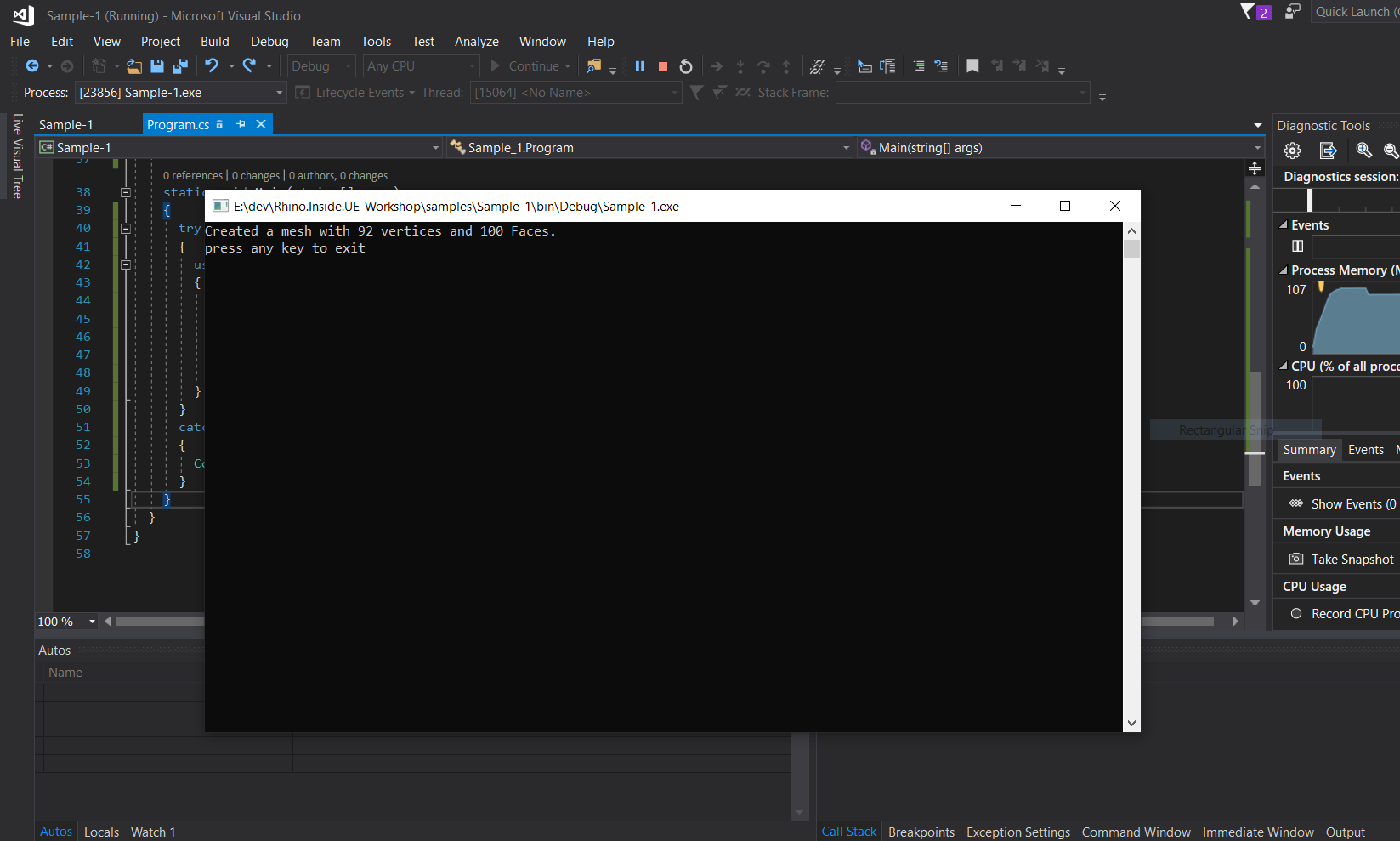Open the Team menu
The height and width of the screenshot is (841, 1400).
point(326,42)
